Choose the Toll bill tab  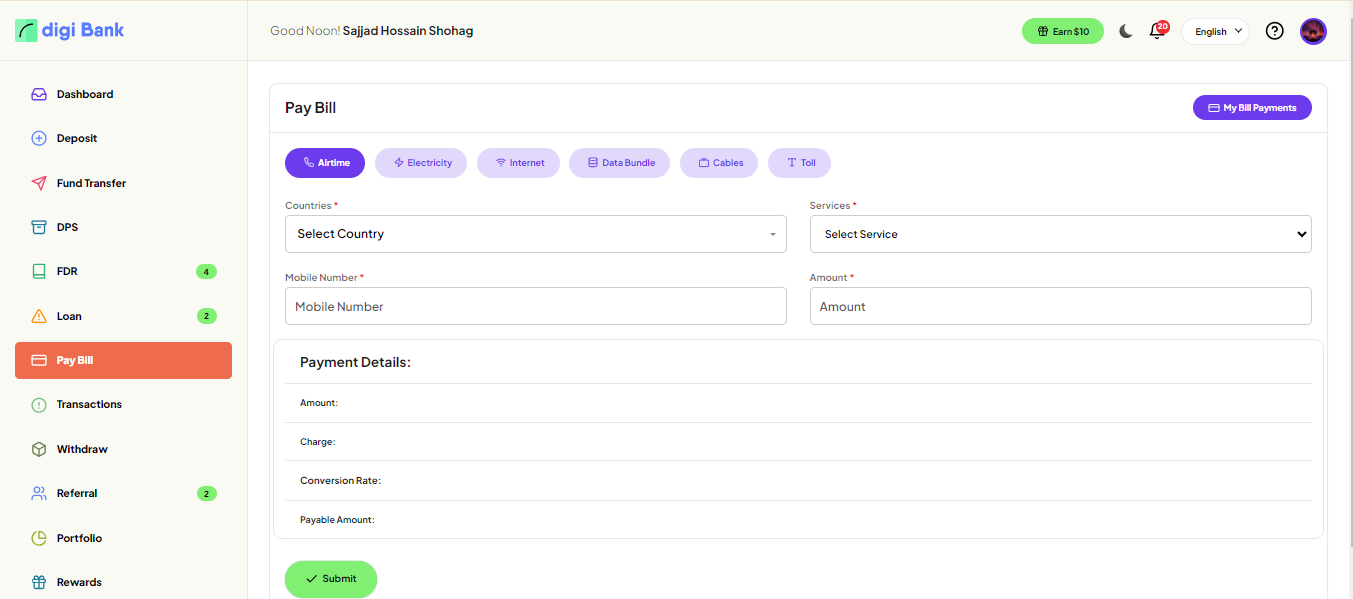pyautogui.click(x=799, y=163)
